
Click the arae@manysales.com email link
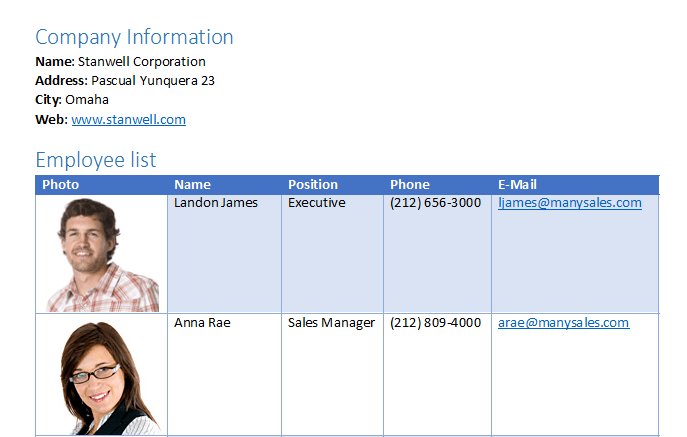coord(563,323)
